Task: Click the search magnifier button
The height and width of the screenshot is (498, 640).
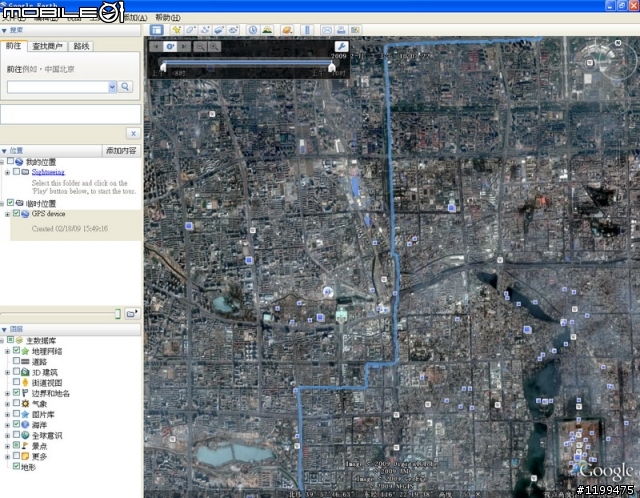Action: pos(125,87)
